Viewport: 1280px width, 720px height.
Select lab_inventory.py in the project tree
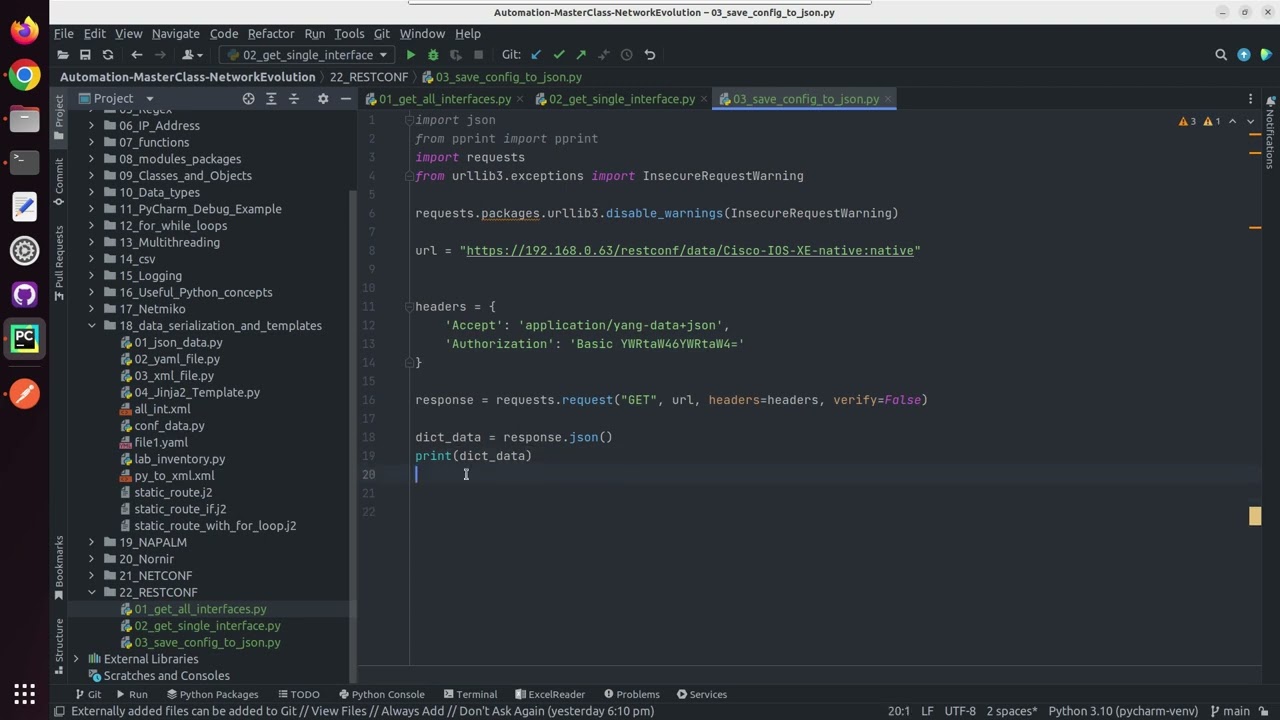click(179, 459)
